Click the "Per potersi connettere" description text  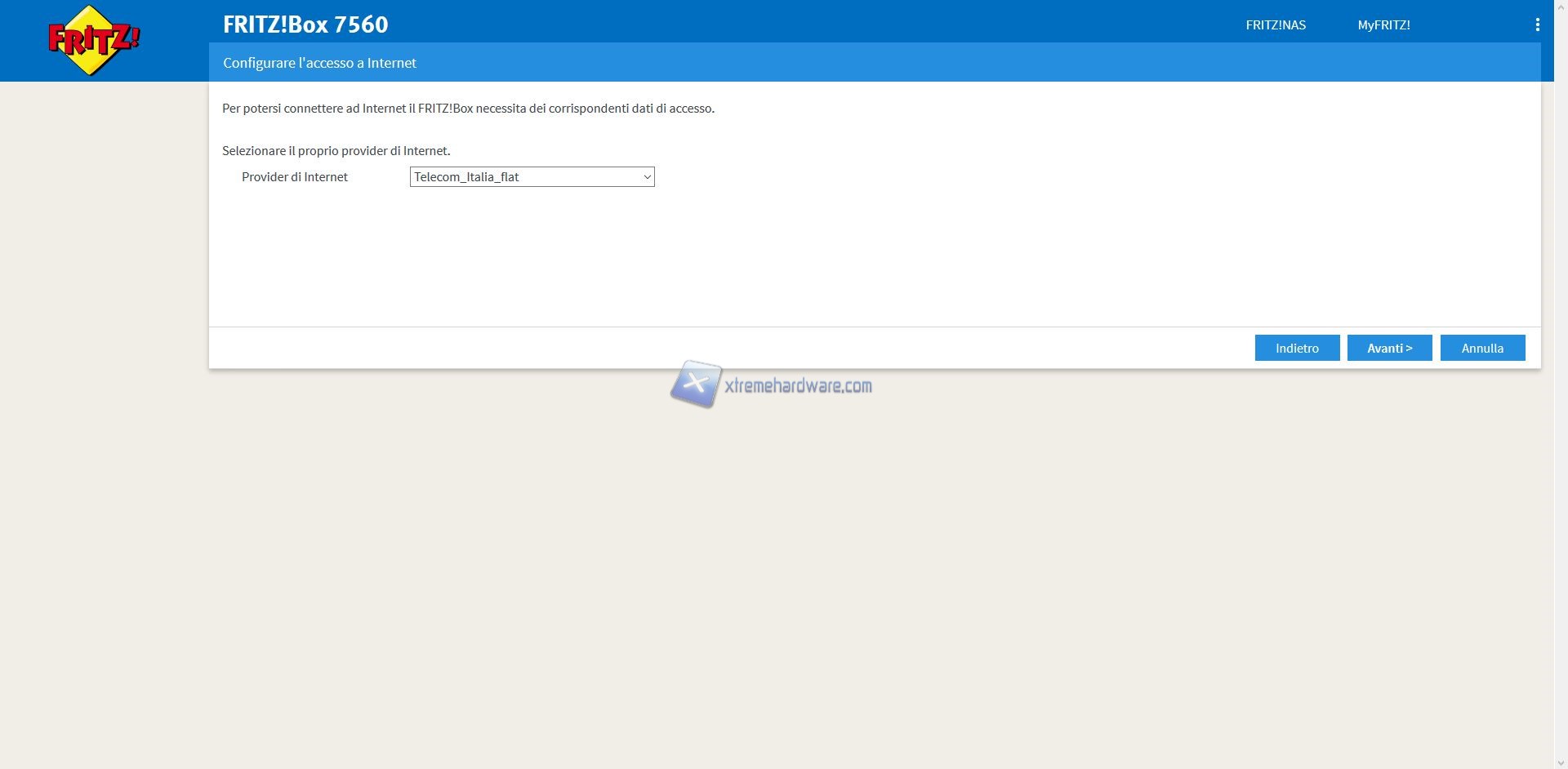[x=468, y=109]
